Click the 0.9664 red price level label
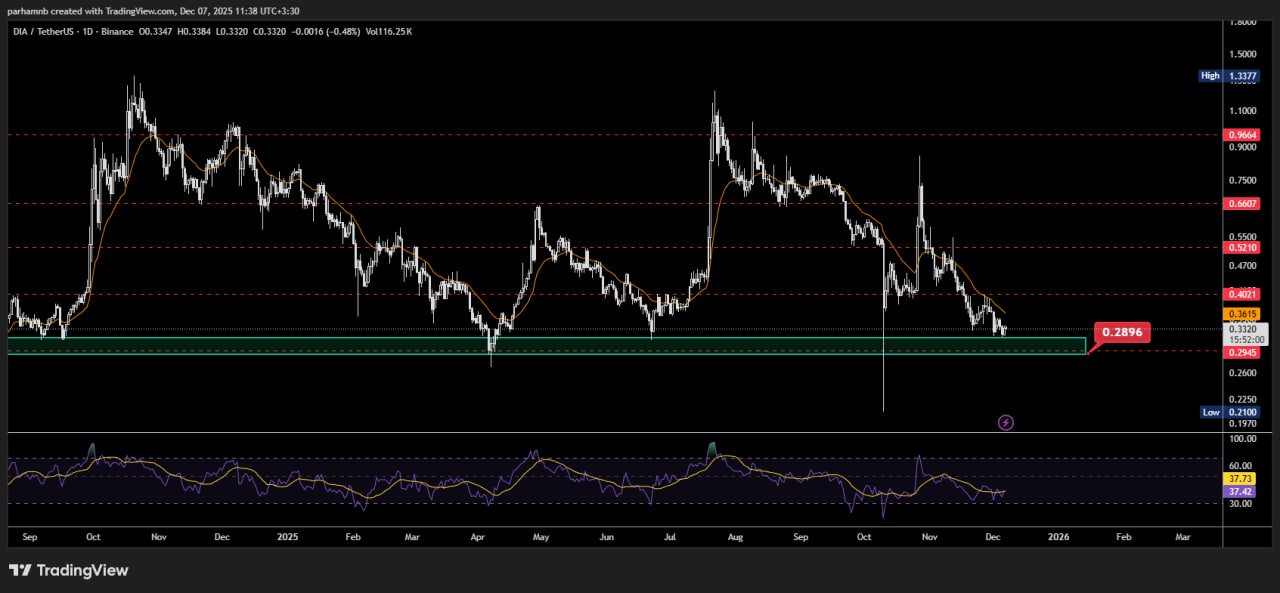 (1241, 134)
